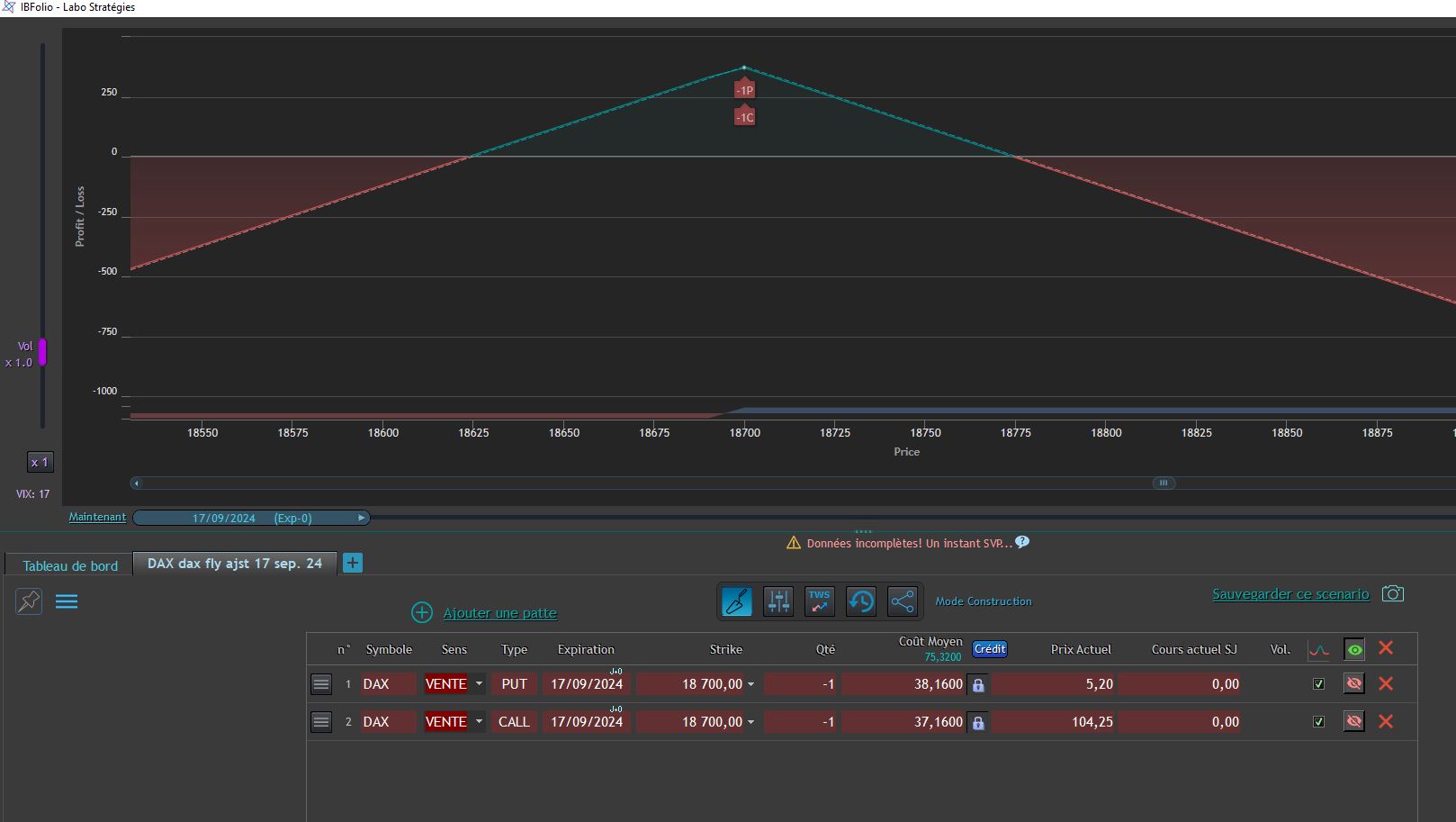Open the sliders adjustment mode icon
Image resolution: width=1456 pixels, height=822 pixels.
tap(778, 601)
